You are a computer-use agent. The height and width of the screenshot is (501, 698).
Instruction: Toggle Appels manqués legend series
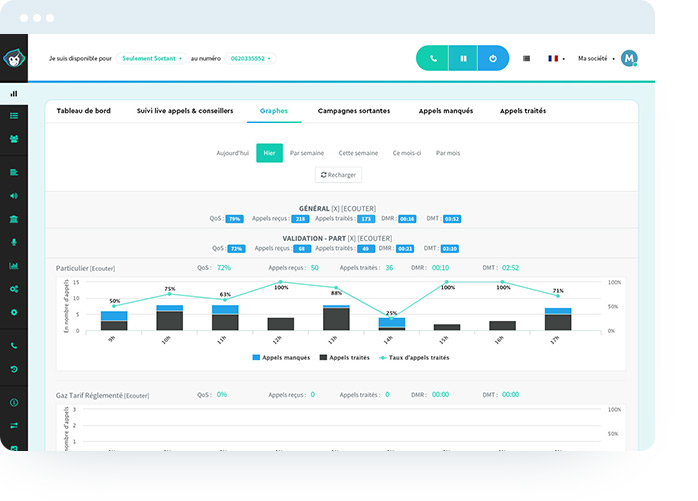point(281,358)
